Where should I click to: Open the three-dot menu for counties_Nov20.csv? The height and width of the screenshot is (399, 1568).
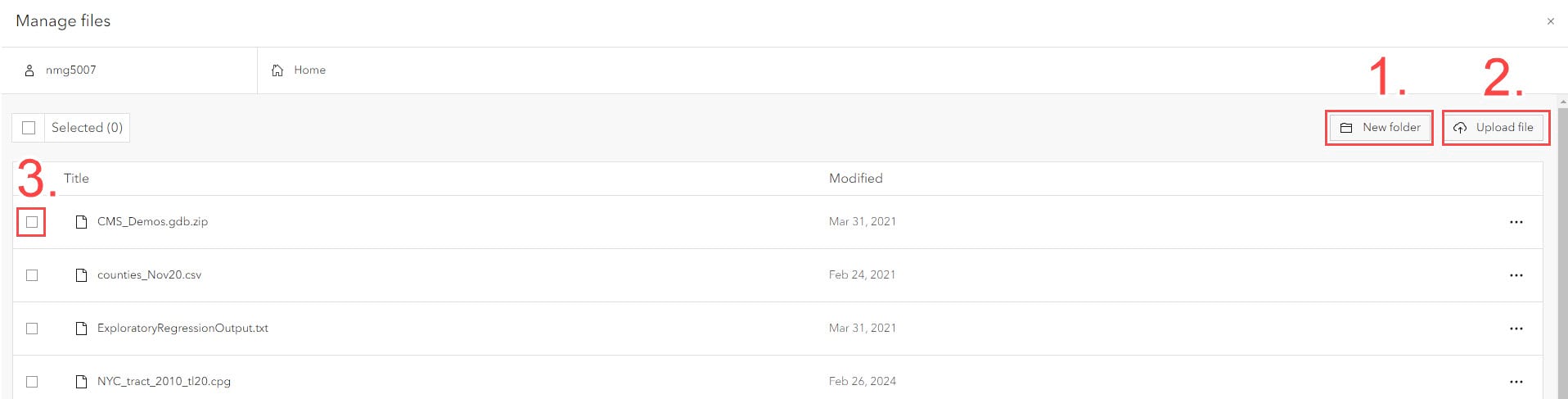1516,275
